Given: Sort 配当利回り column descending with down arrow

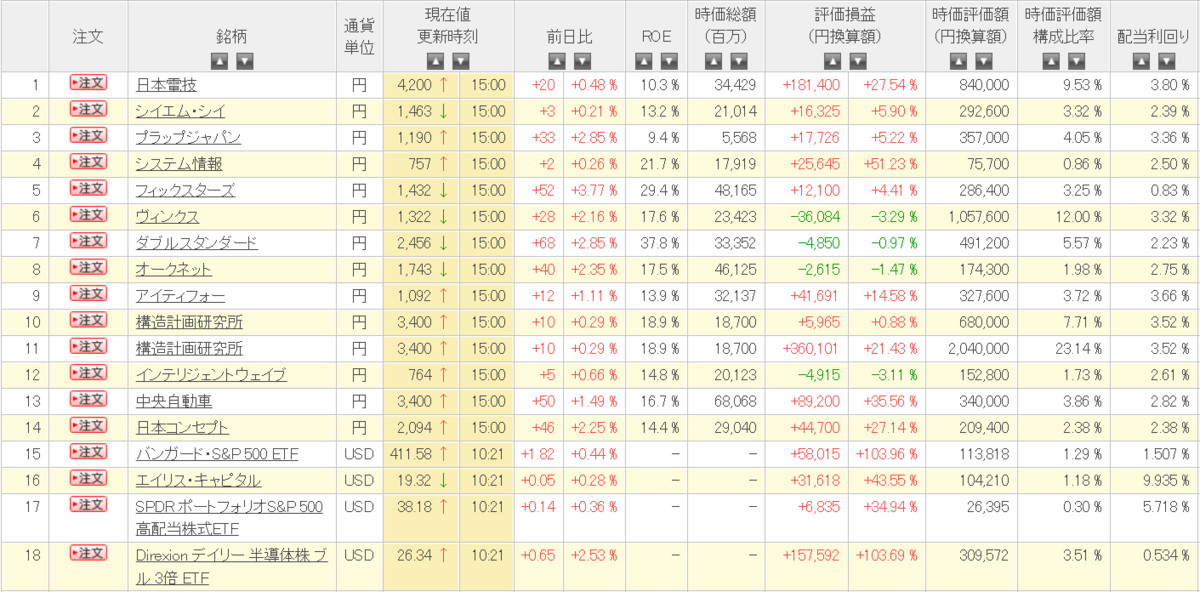Looking at the screenshot, I should [1166, 61].
